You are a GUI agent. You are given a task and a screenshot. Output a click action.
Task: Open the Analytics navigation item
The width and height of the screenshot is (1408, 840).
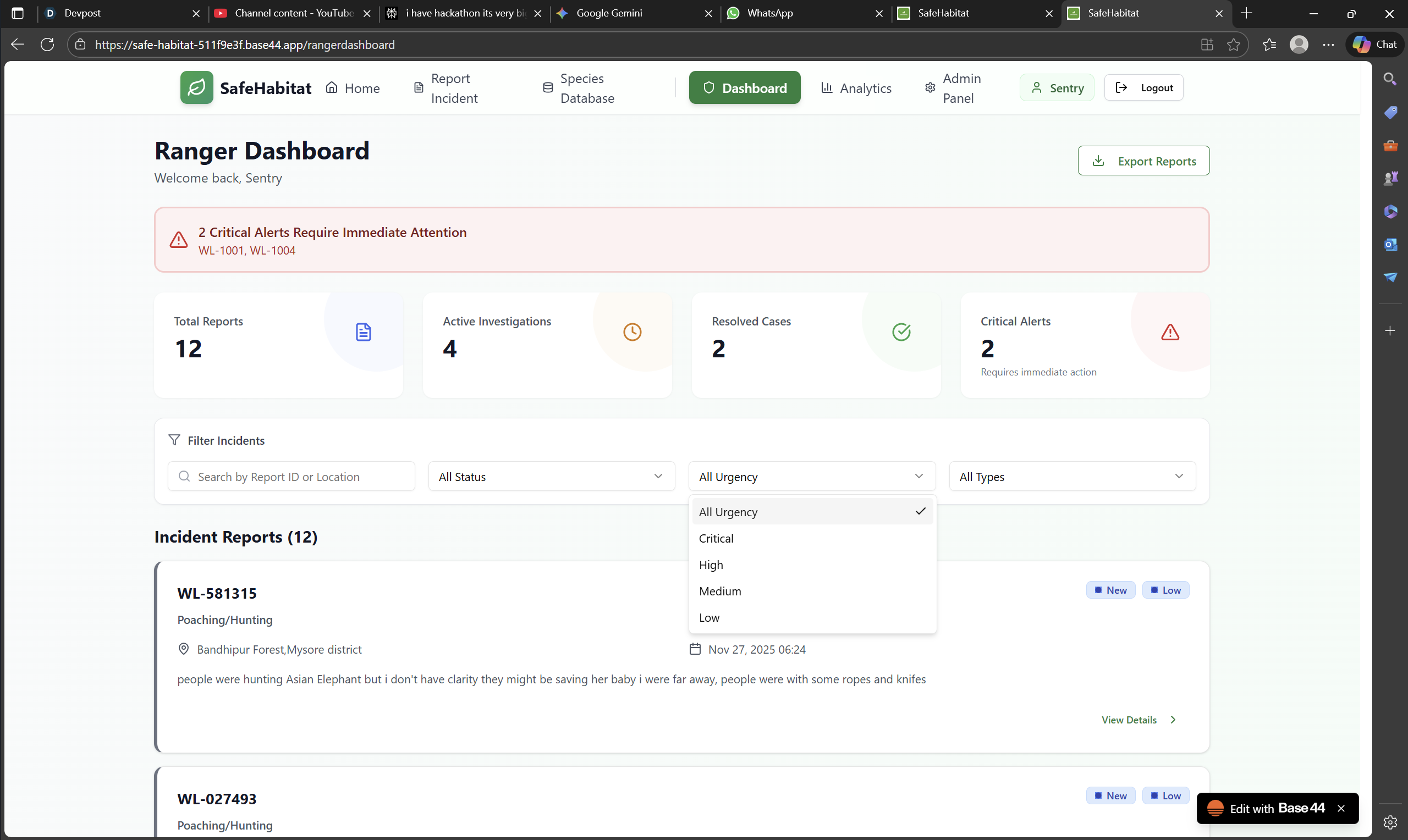(856, 89)
